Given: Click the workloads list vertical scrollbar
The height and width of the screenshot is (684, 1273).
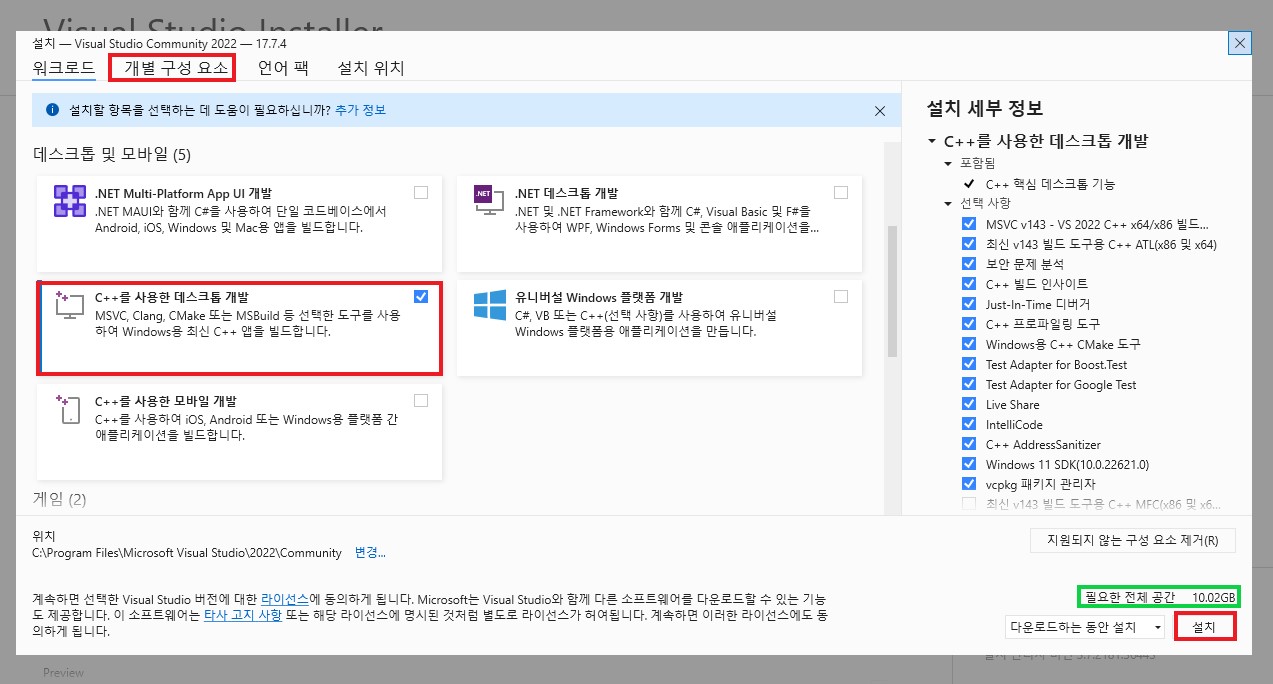Looking at the screenshot, I should pyautogui.click(x=893, y=290).
